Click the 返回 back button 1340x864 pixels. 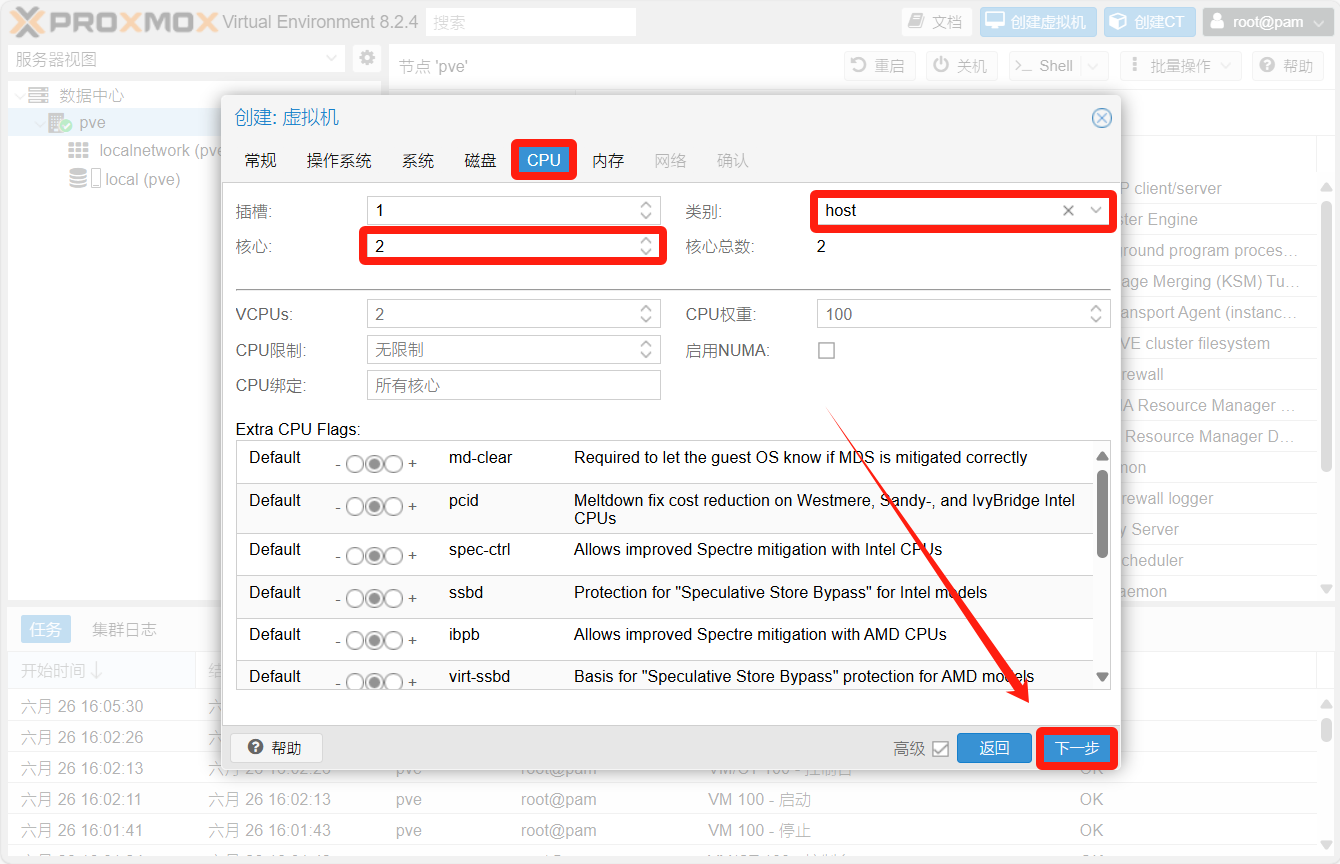click(x=993, y=749)
